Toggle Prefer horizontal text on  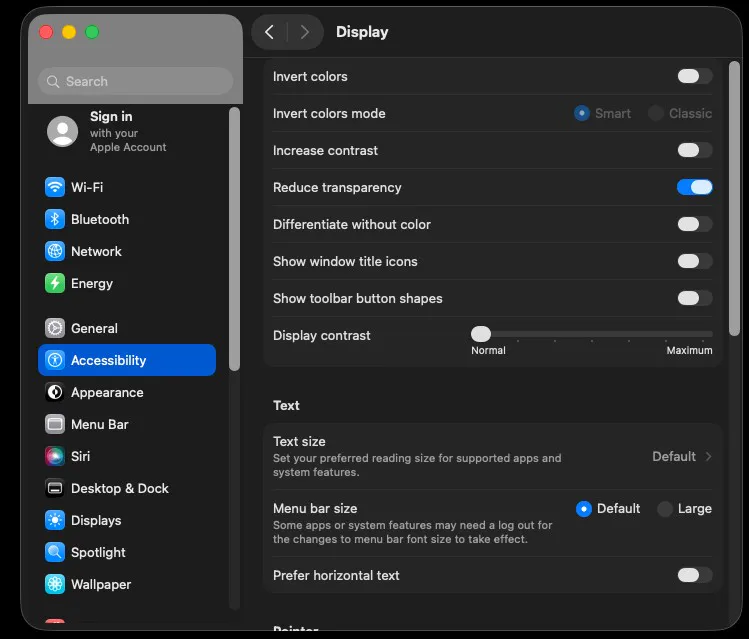coord(694,575)
